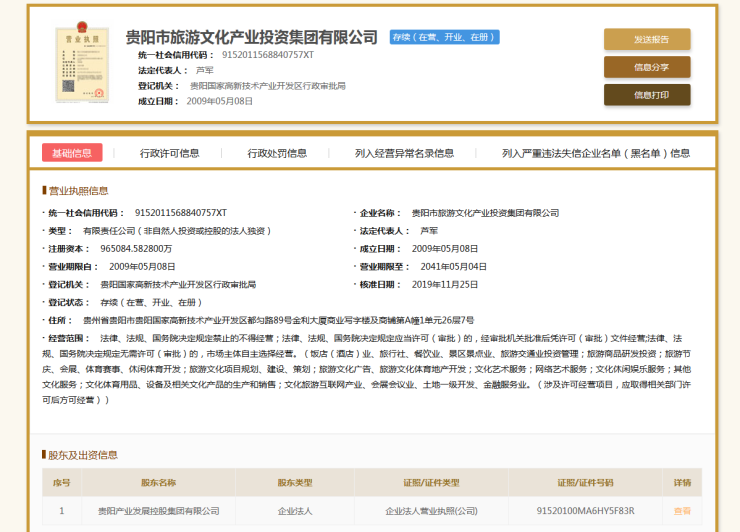Viewport: 740px width, 532px height.
Task: Click the 股东及出资信息 section heading
Action: click(83, 455)
